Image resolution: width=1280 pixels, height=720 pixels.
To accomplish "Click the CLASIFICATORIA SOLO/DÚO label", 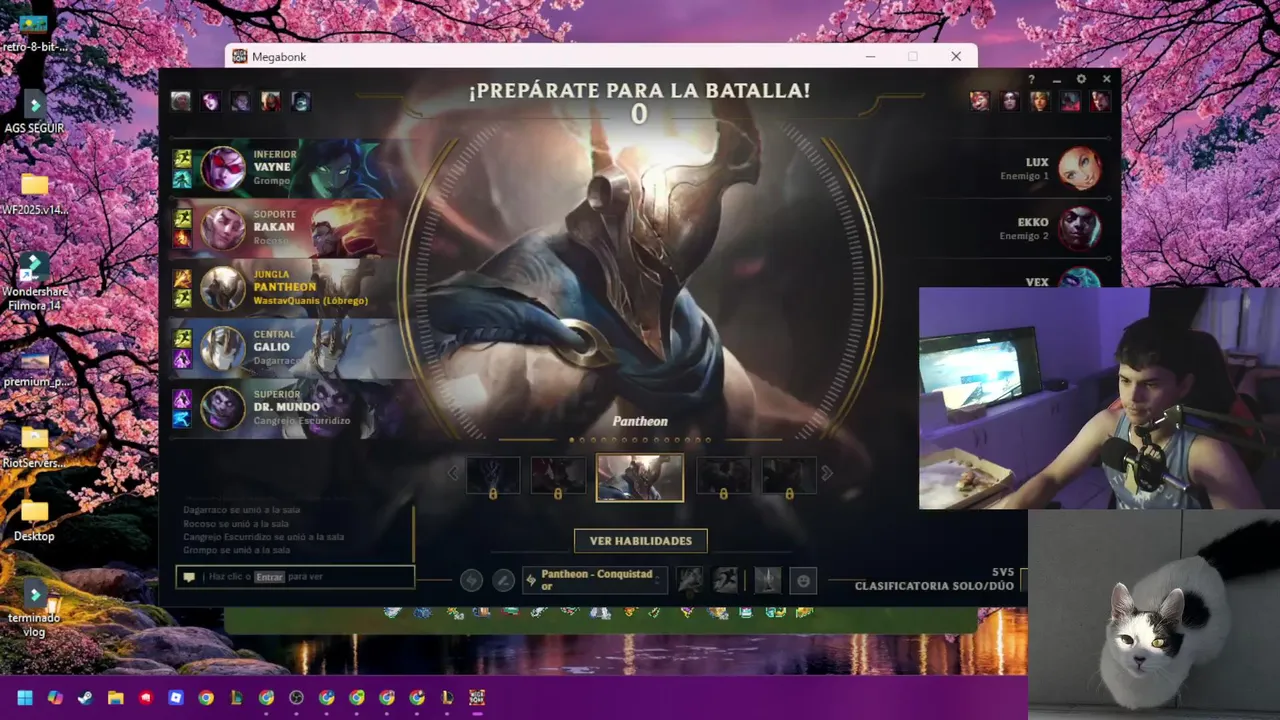I will click(934, 586).
